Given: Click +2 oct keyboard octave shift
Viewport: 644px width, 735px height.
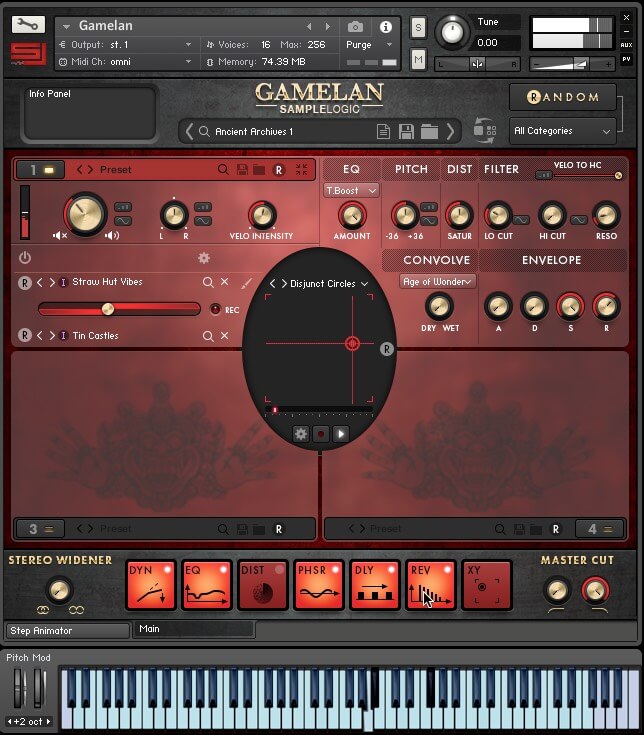Looking at the screenshot, I should tap(29, 722).
